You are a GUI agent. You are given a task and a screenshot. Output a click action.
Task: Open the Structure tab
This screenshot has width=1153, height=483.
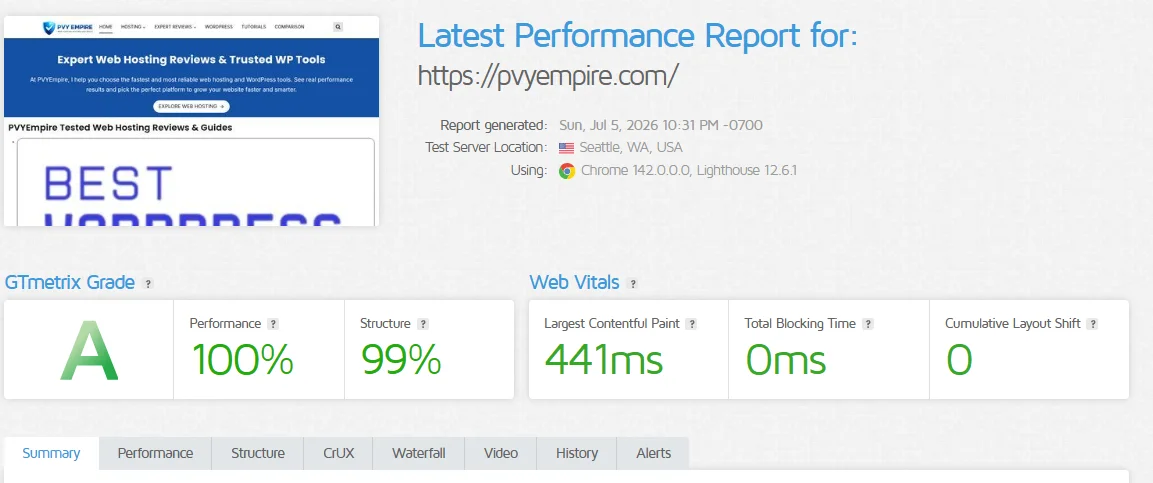[258, 454]
